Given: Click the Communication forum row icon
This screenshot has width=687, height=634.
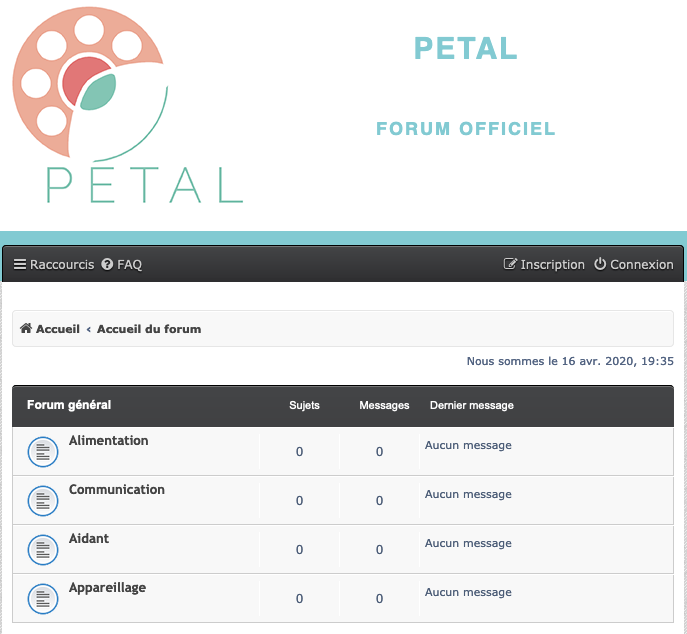Looking at the screenshot, I should [43, 501].
